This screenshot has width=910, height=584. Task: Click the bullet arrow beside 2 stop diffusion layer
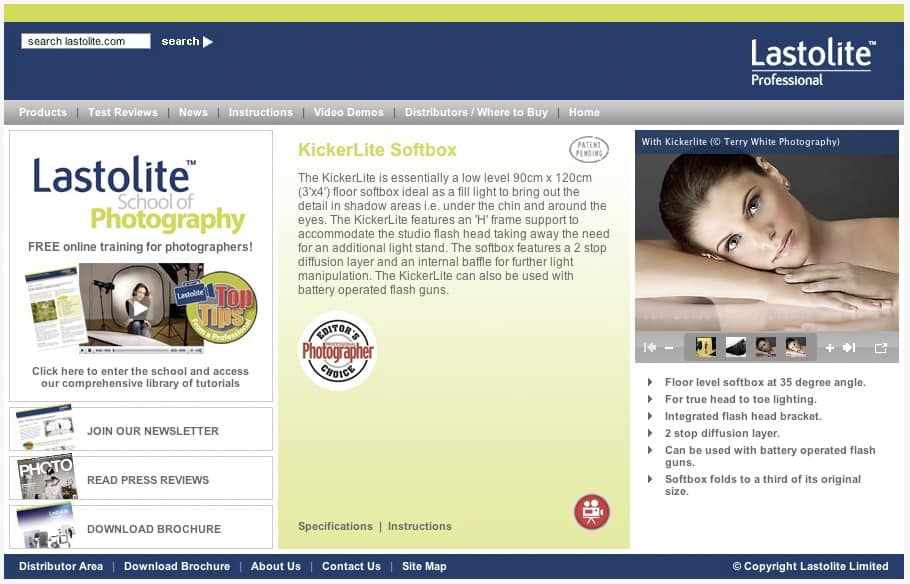650,432
